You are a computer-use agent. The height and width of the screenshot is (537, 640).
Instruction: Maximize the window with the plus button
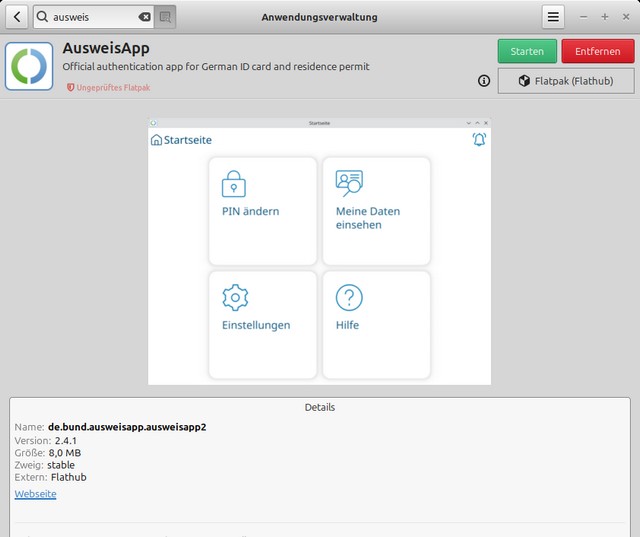coord(605,17)
